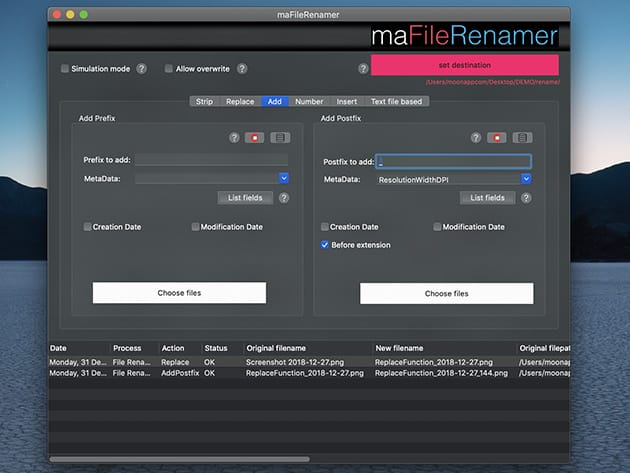Viewport: 630px width, 473px height.
Task: Uncheck the Before extension option
Action: (x=325, y=245)
